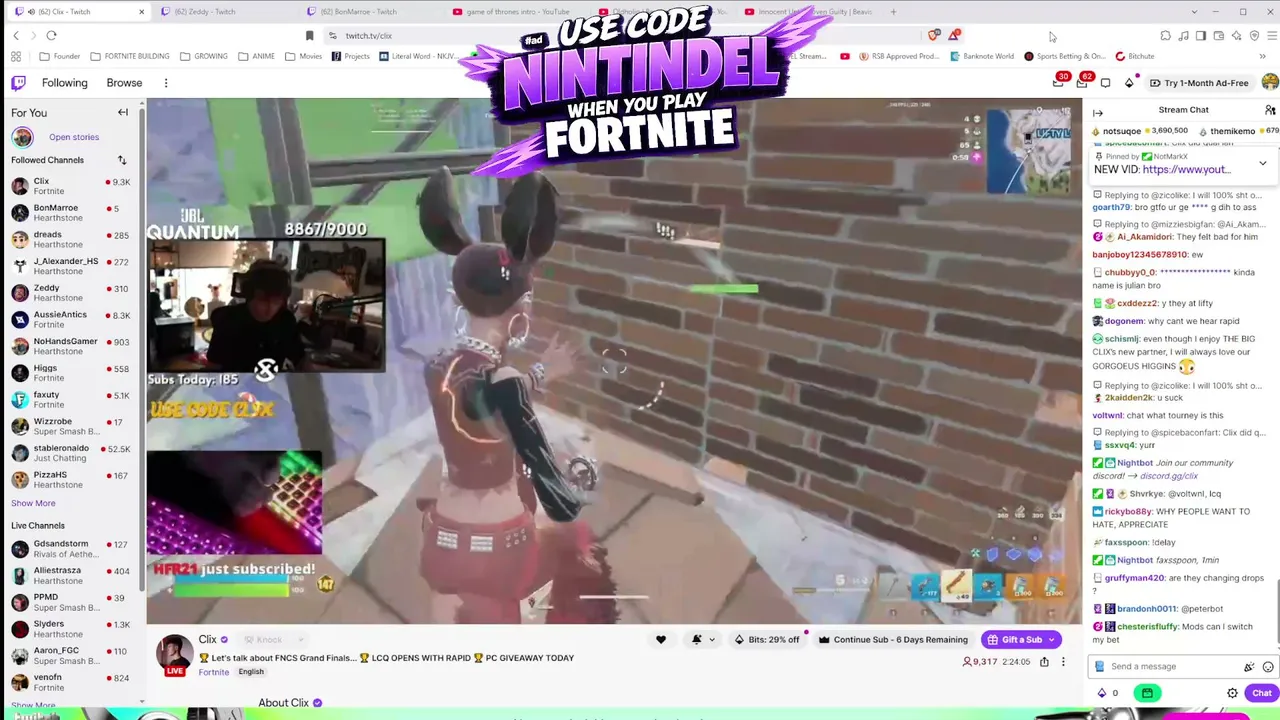
Task: Open the Bitchute bookmark
Action: pyautogui.click(x=1135, y=56)
